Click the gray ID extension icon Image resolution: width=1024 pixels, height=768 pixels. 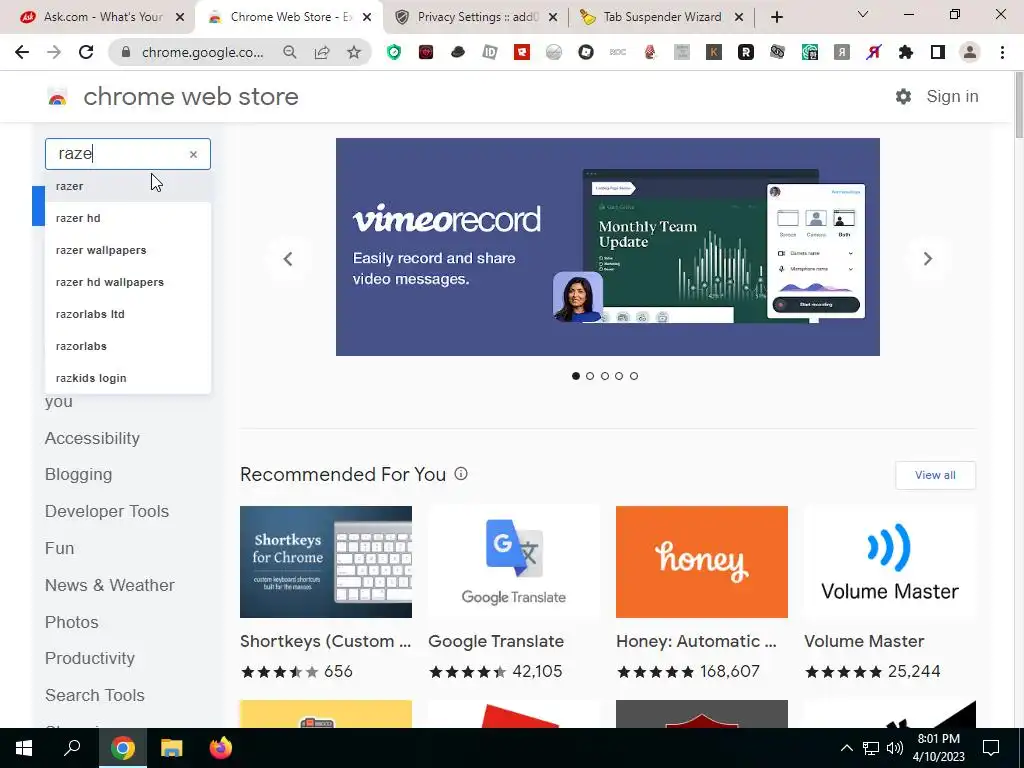pos(490,52)
